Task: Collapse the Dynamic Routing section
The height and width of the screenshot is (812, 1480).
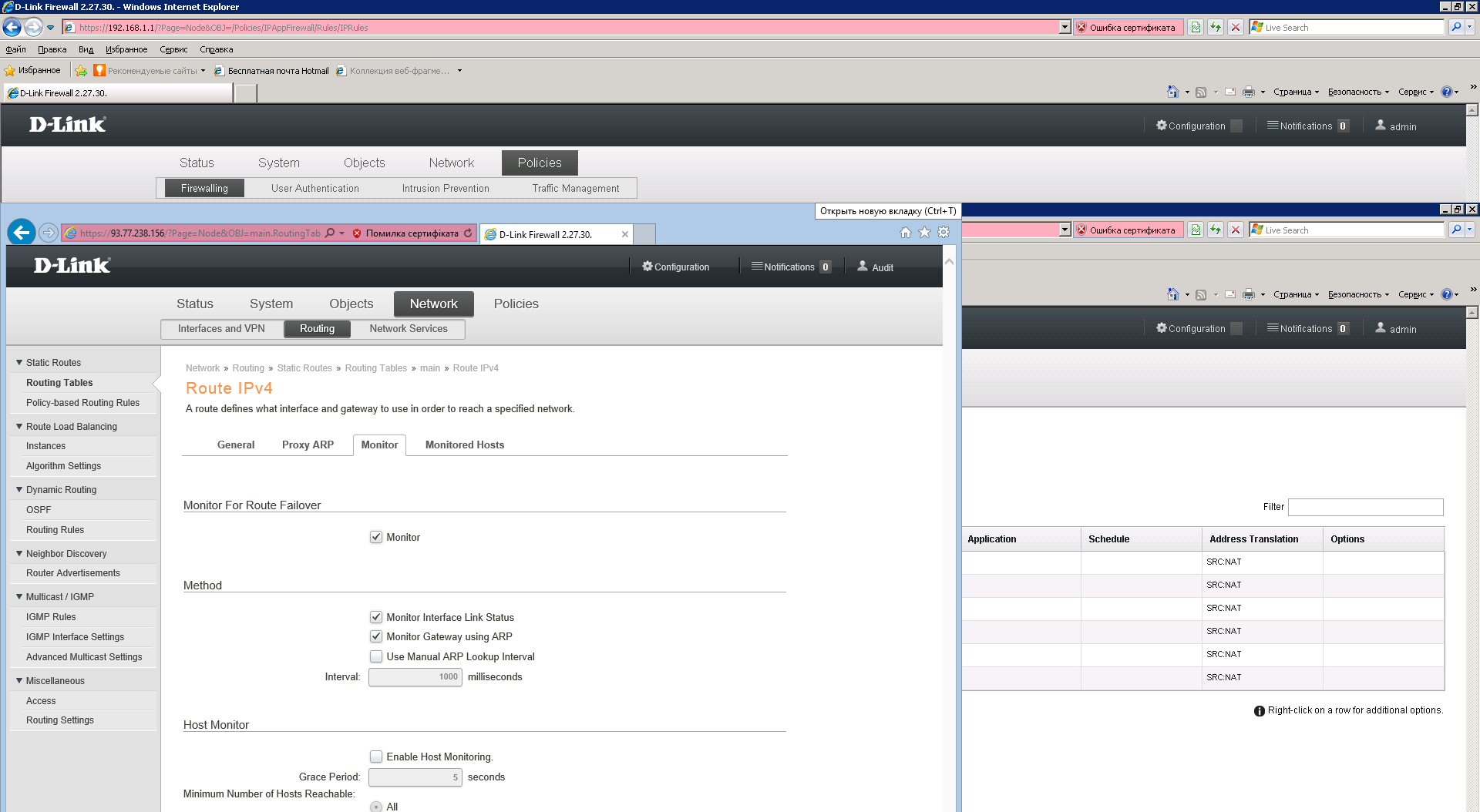Action: pos(19,489)
